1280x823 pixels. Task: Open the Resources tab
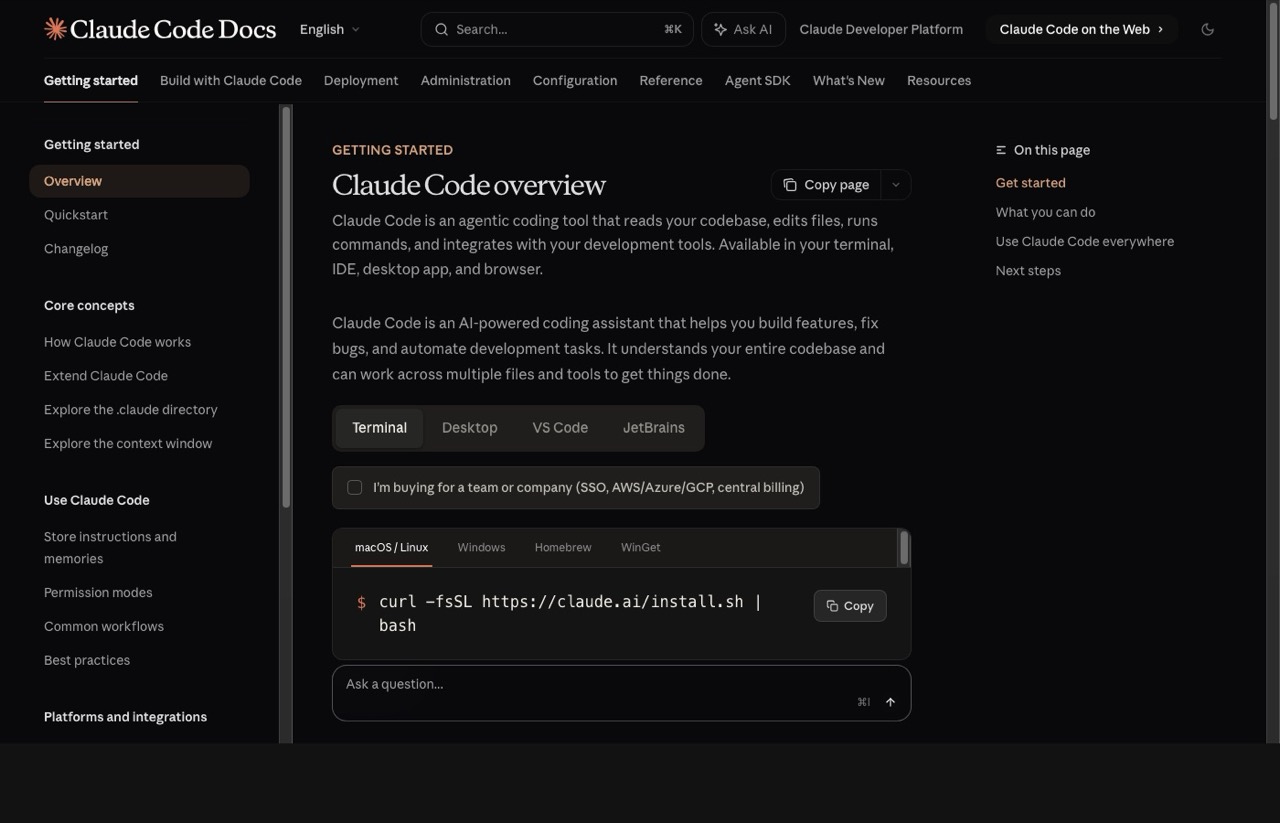pos(939,80)
